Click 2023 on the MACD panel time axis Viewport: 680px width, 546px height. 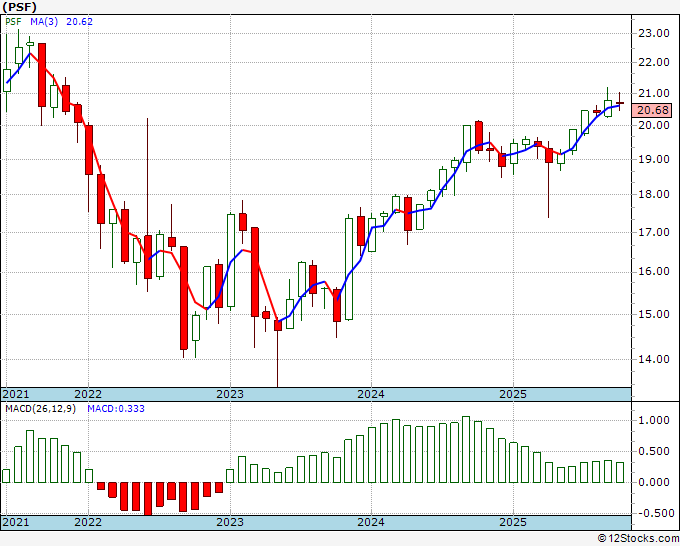pos(230,522)
